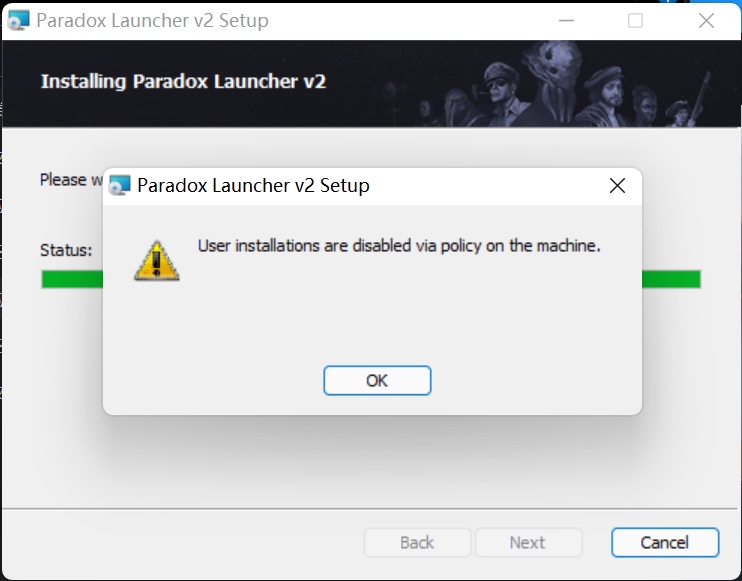The height and width of the screenshot is (581, 742).
Task: Cancel the Paradox Launcher installation
Action: tap(665, 542)
